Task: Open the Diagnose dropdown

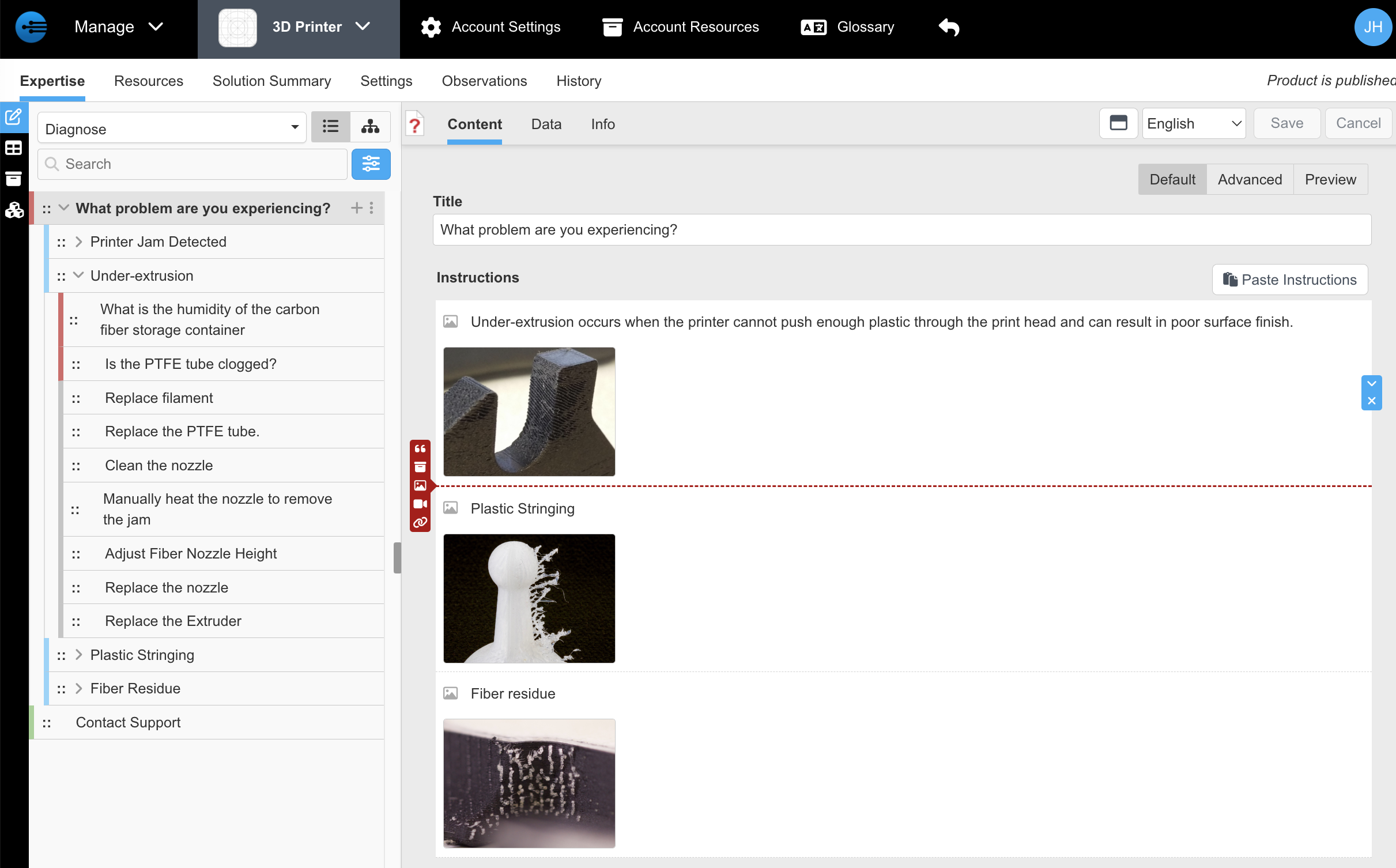Action: [x=172, y=129]
